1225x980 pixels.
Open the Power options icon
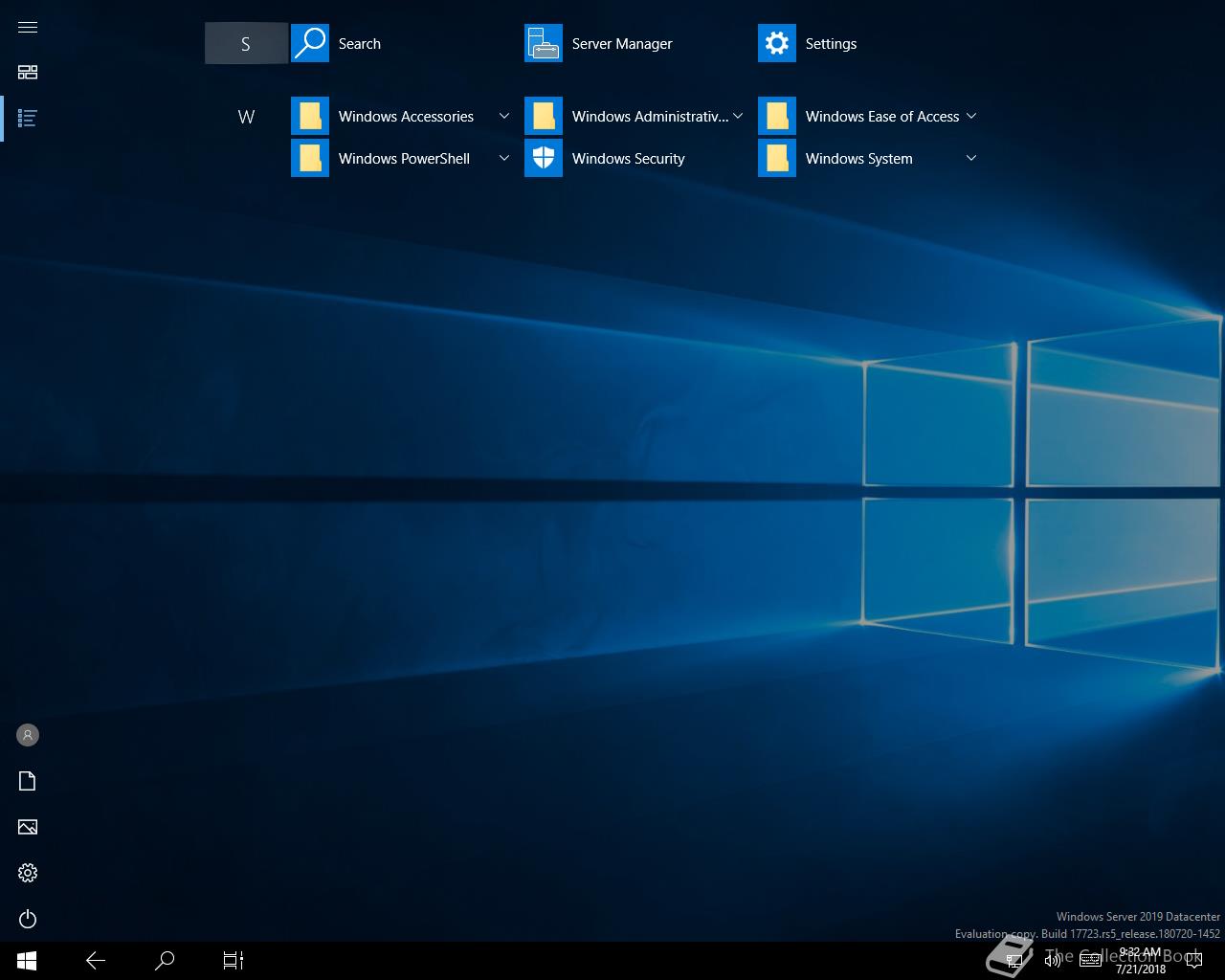pyautogui.click(x=28, y=919)
